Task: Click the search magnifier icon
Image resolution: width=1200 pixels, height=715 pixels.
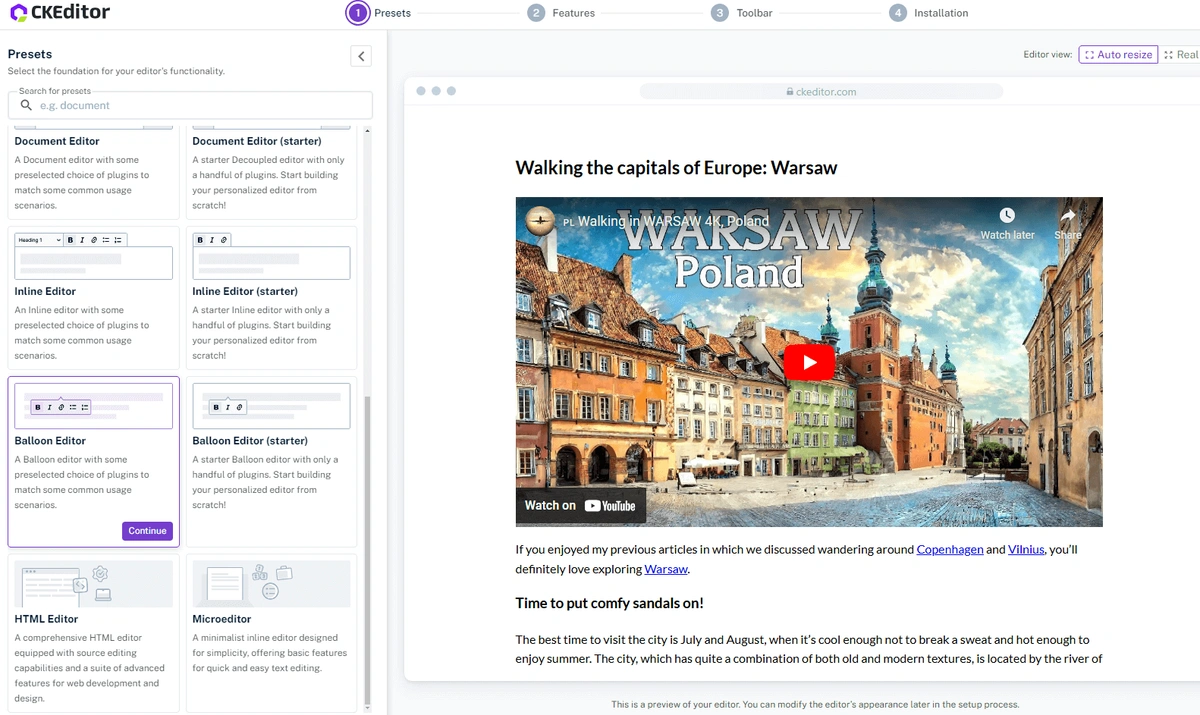Action: click(x=26, y=105)
